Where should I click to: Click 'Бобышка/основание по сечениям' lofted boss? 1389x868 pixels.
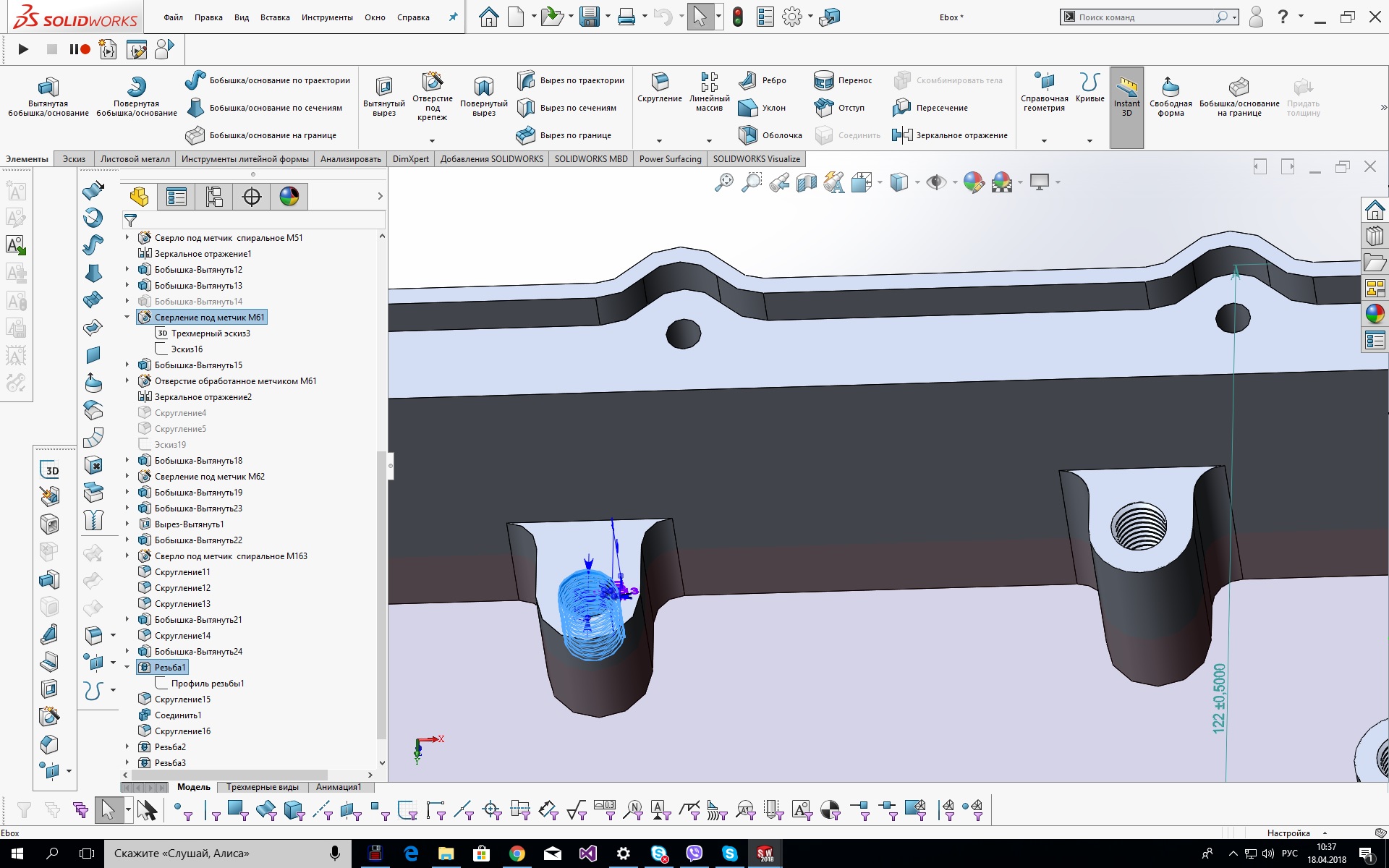(264, 108)
